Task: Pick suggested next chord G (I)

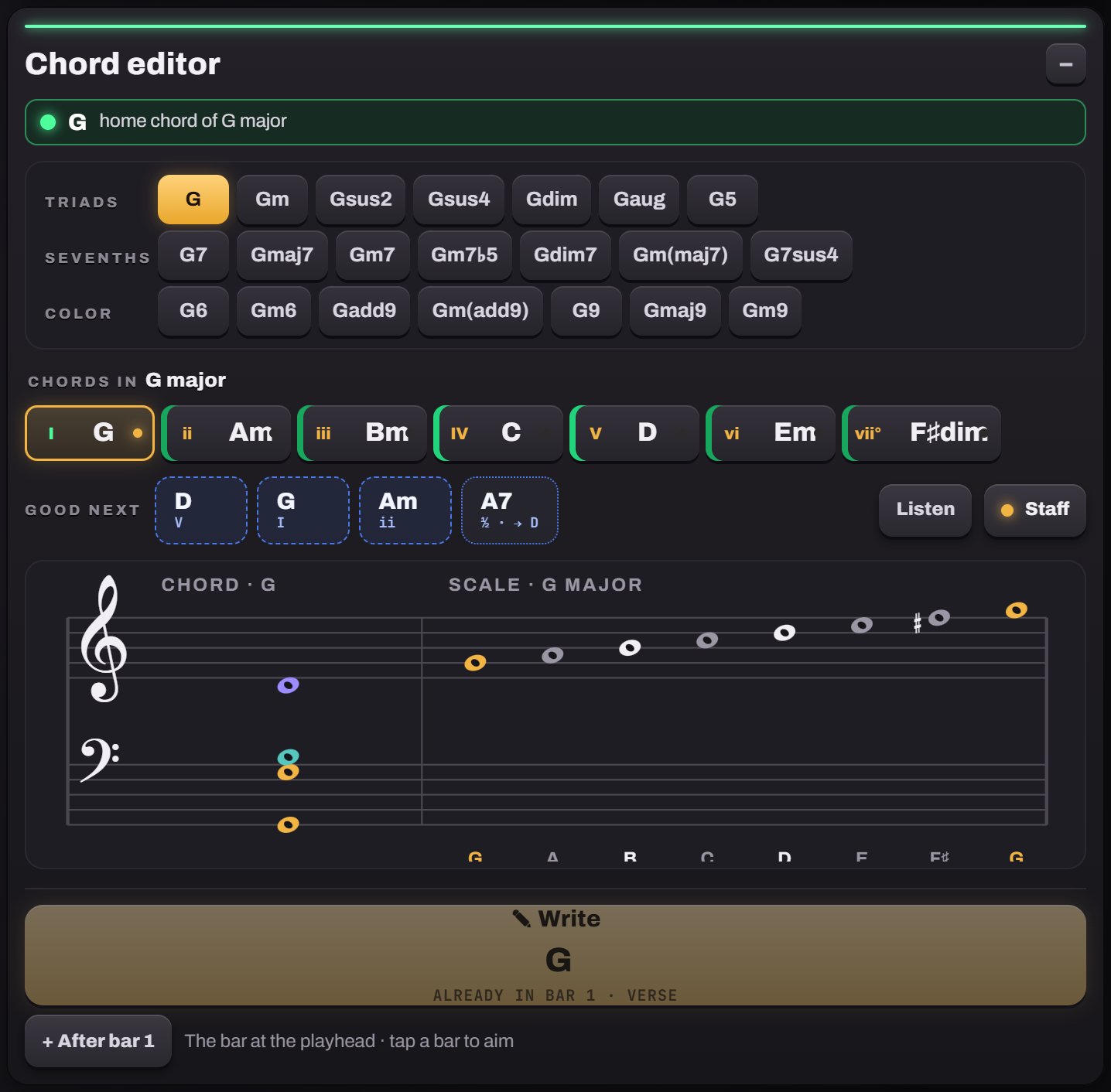Action: 303,510
